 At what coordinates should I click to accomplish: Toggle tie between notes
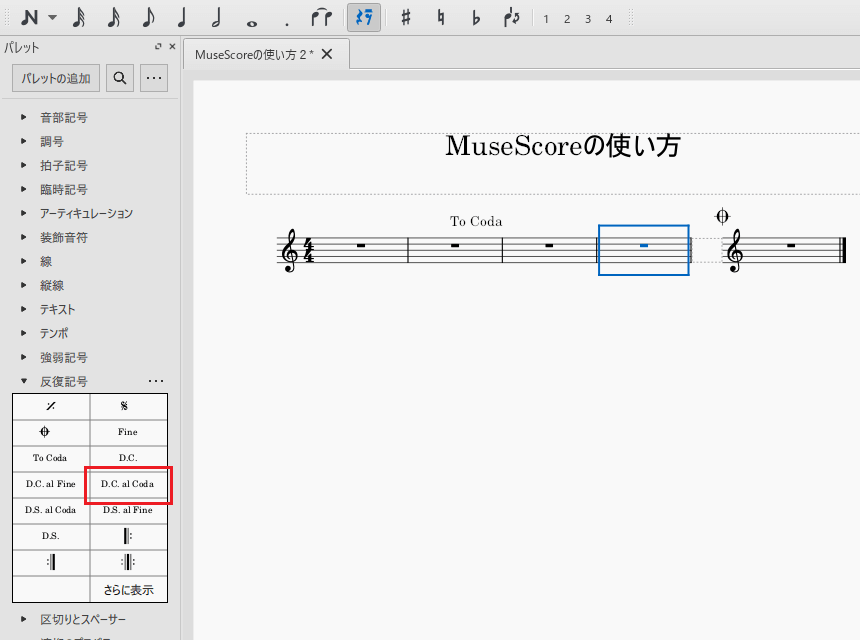(x=321, y=18)
